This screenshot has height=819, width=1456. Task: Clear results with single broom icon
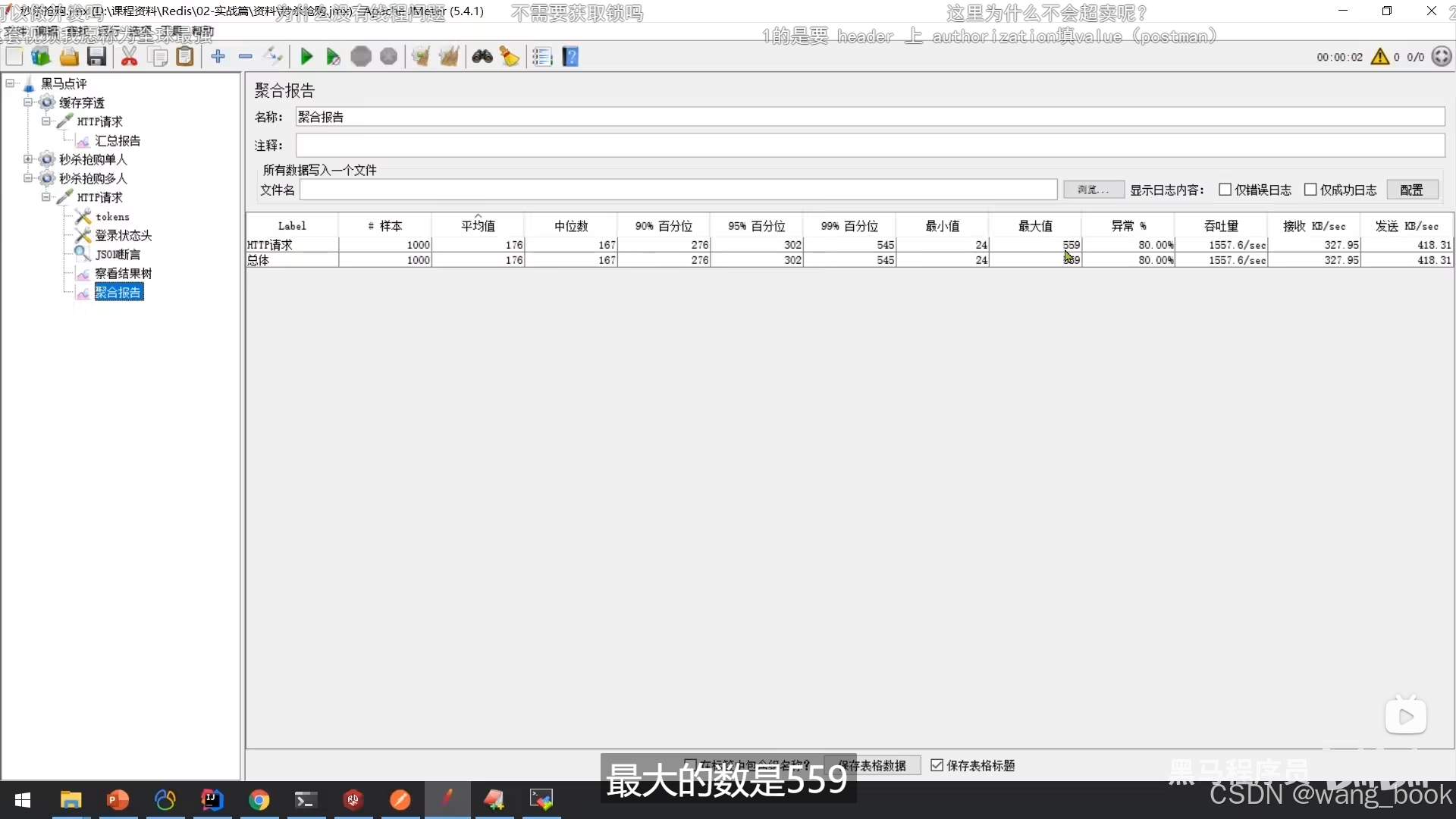421,57
